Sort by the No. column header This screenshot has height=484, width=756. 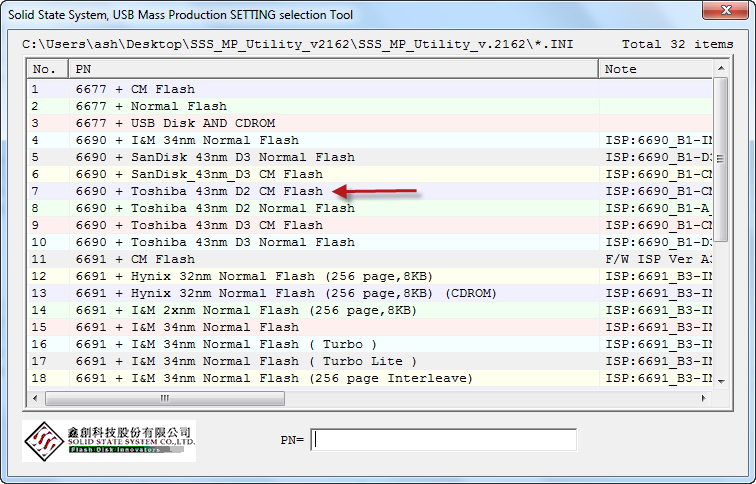[x=48, y=69]
